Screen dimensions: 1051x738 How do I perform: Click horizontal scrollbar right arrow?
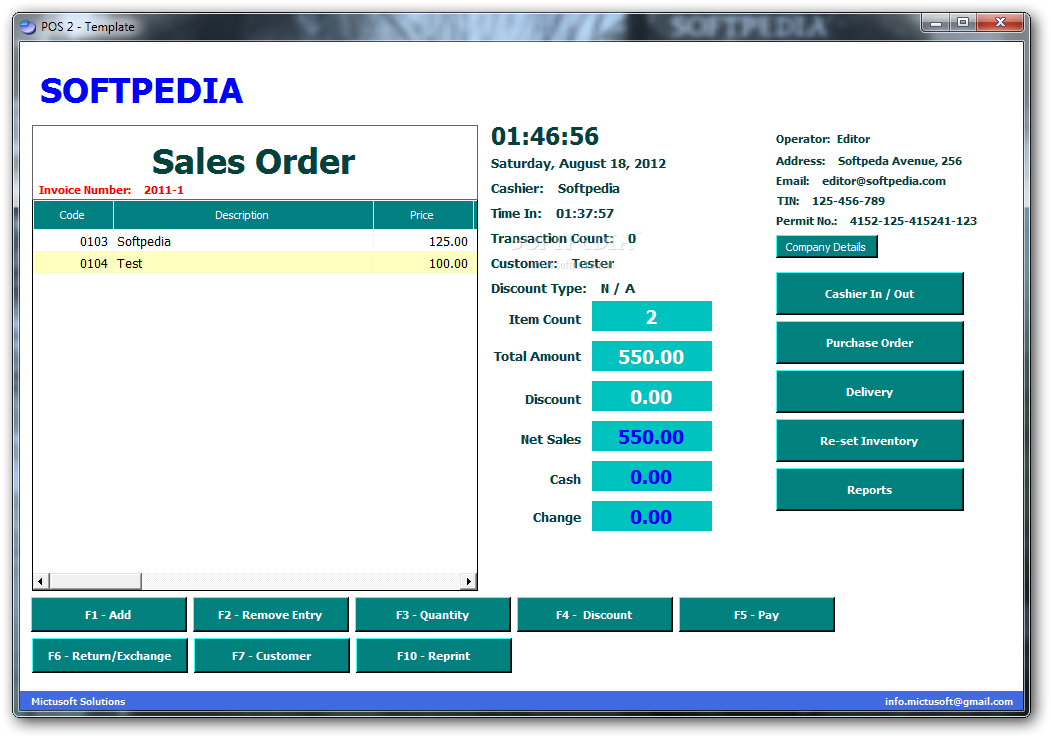(469, 581)
